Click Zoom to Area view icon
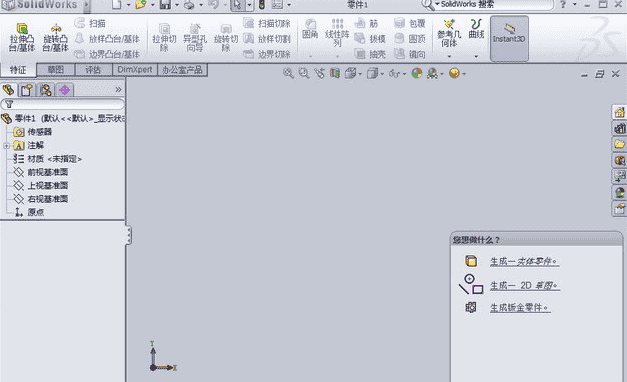The height and width of the screenshot is (382, 627). pyautogui.click(x=304, y=73)
